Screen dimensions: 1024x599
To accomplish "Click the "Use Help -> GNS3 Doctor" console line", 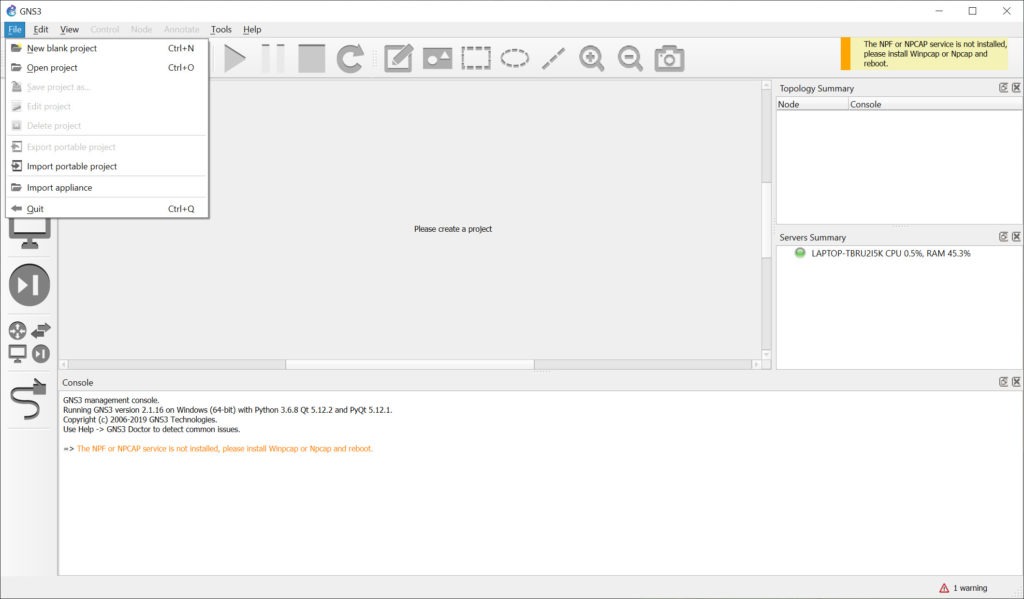I will (152, 430).
